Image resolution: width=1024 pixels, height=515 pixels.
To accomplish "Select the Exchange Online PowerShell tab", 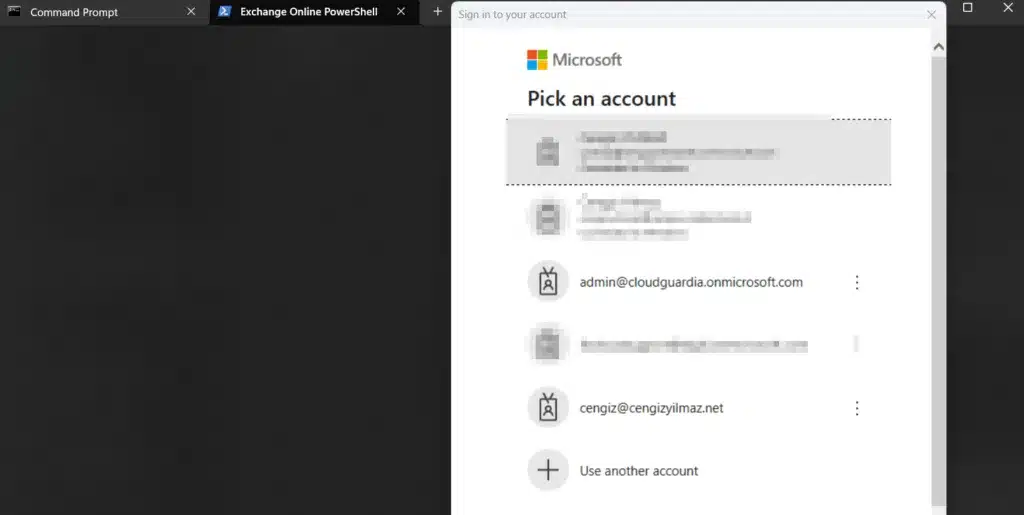I will point(308,12).
